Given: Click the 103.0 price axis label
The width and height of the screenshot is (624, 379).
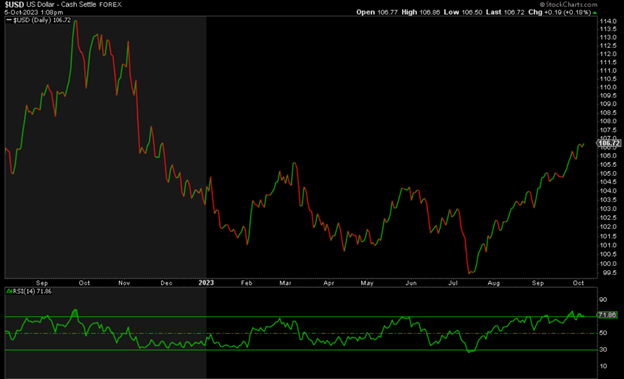Looking at the screenshot, I should point(608,209).
